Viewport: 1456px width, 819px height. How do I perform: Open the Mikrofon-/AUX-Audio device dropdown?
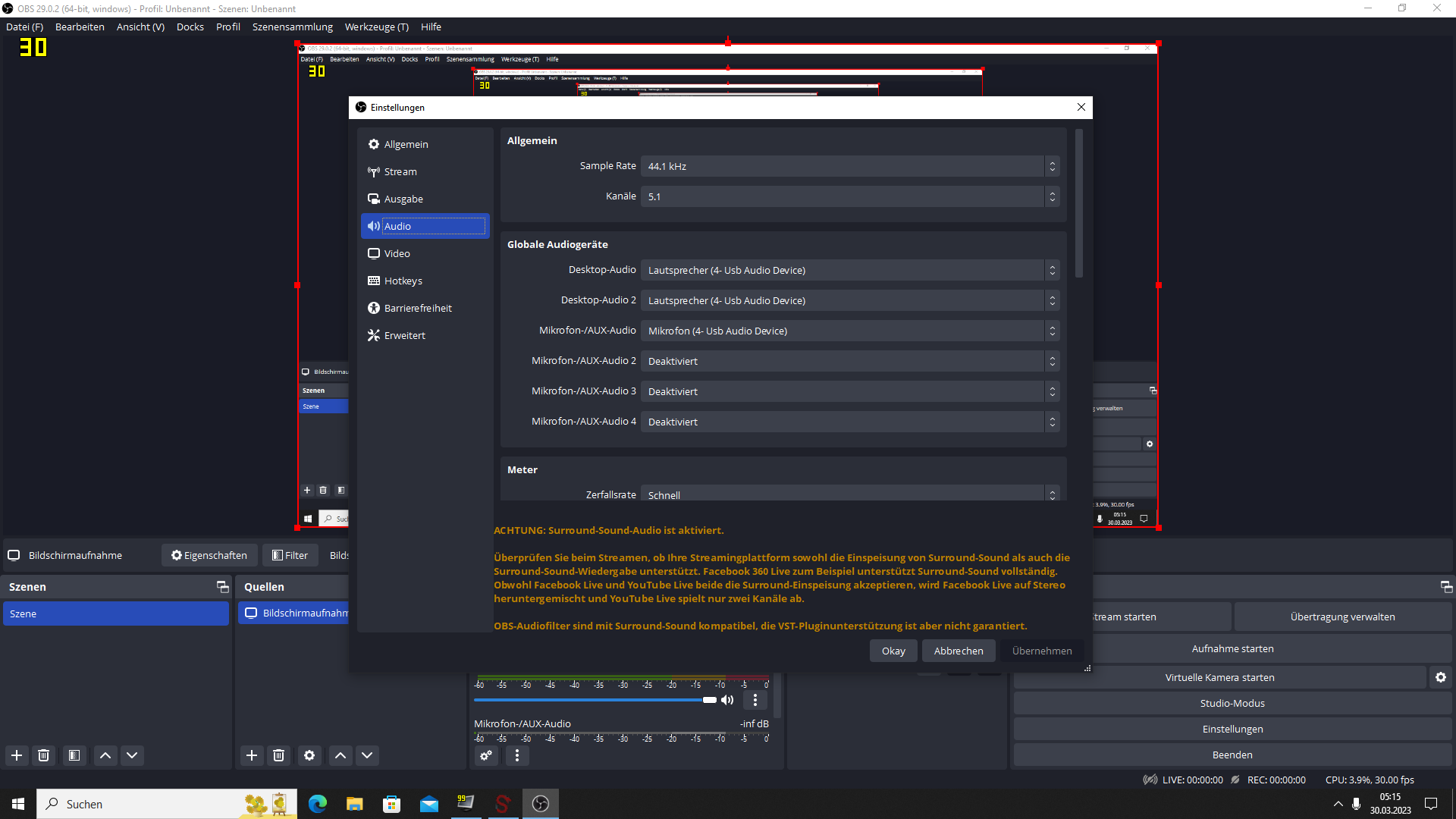pos(850,331)
